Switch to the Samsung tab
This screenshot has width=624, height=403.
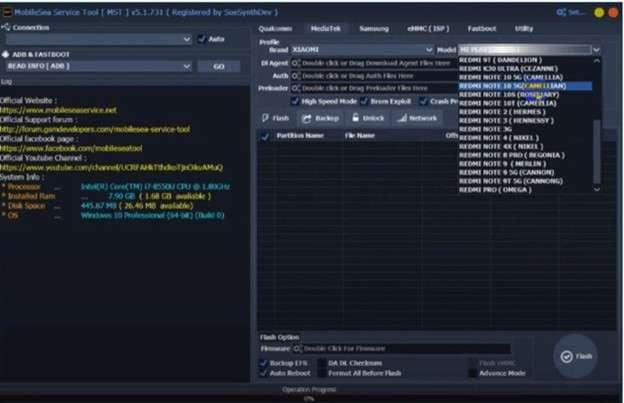coord(374,29)
